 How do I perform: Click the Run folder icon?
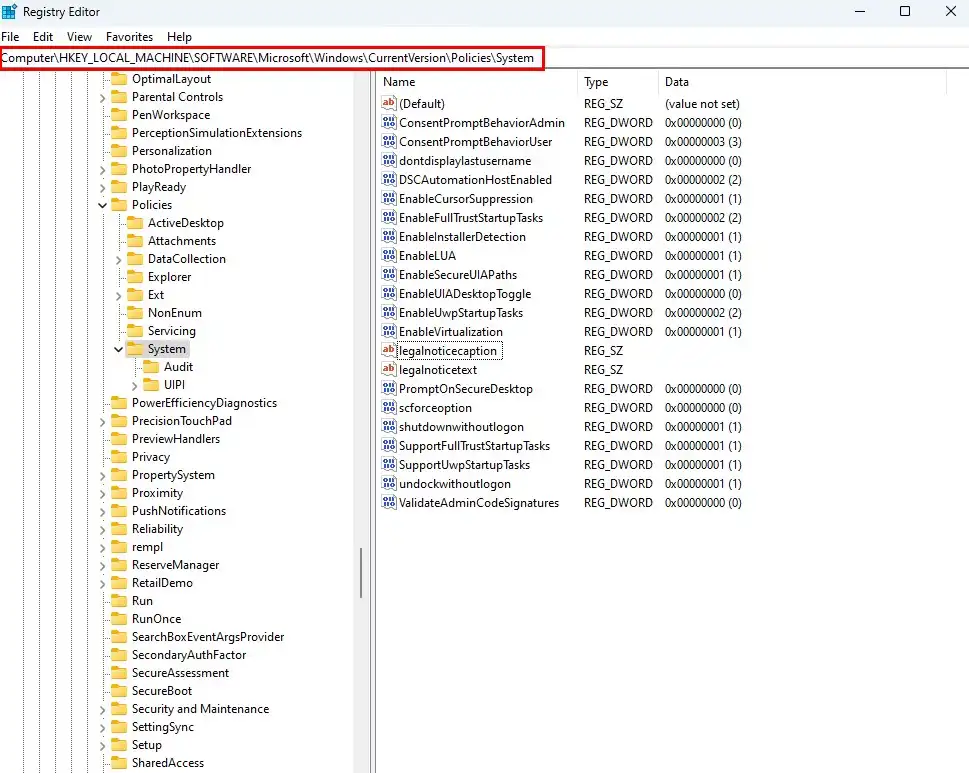coord(119,601)
